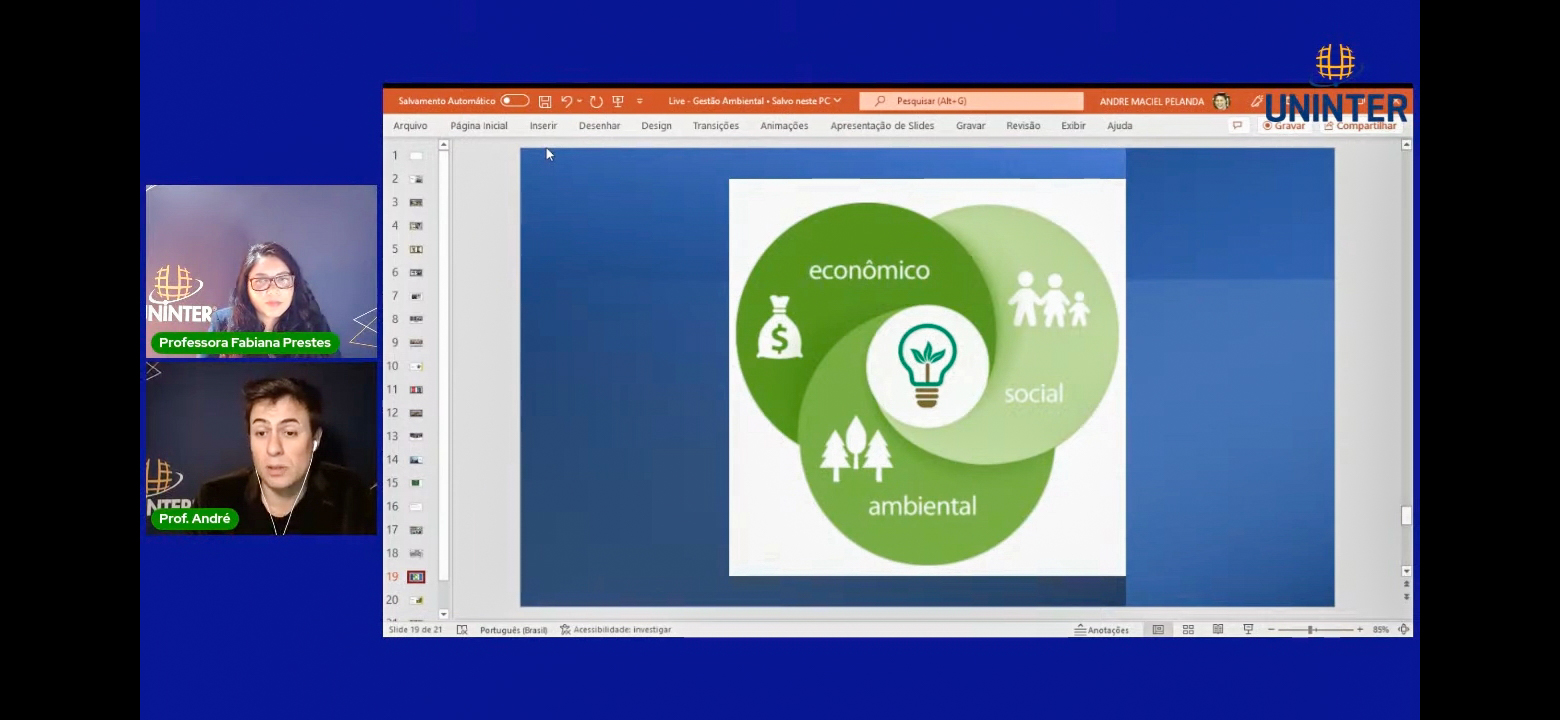Switch to Reading View icon
Viewport: 1560px width, 720px height.
(1218, 630)
